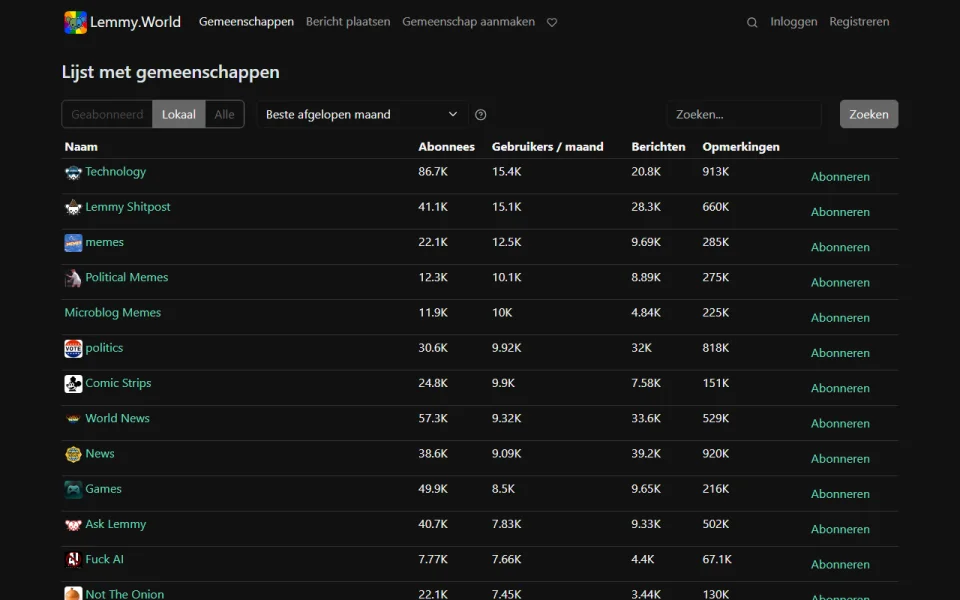The image size is (960, 600).
Task: Open the Fuck AI community link
Action: (x=105, y=559)
